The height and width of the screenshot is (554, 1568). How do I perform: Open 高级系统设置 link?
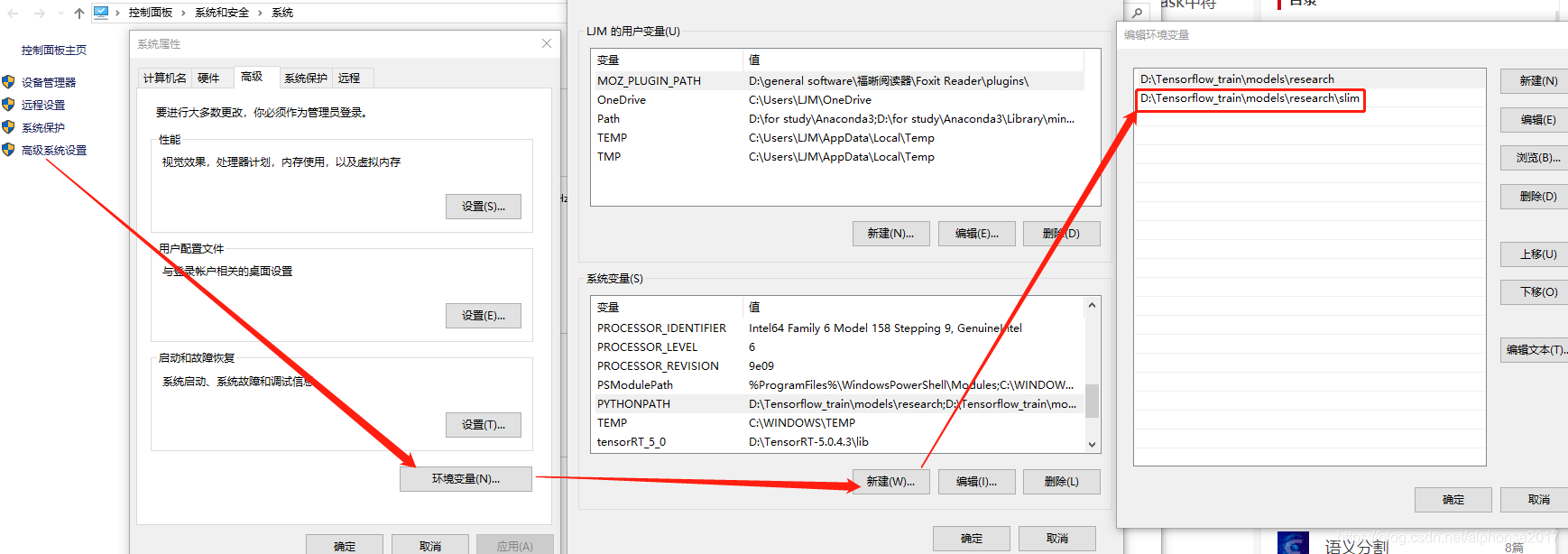tap(54, 150)
